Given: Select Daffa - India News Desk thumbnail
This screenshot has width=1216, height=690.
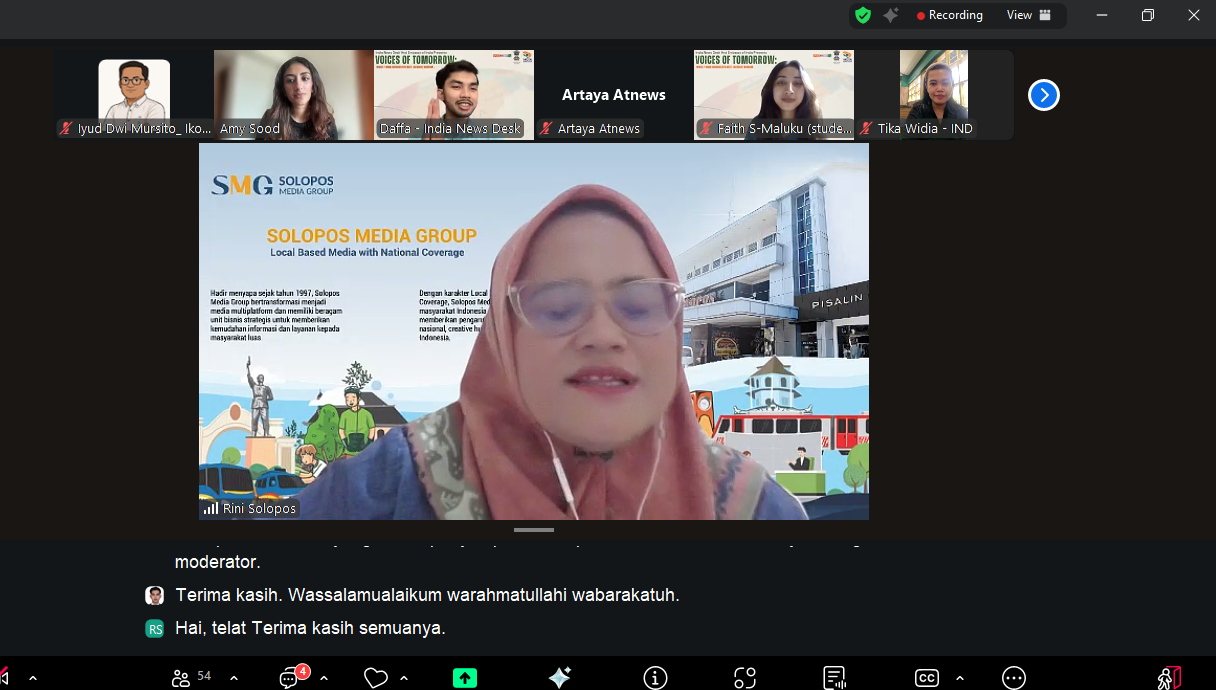Looking at the screenshot, I should click(454, 95).
